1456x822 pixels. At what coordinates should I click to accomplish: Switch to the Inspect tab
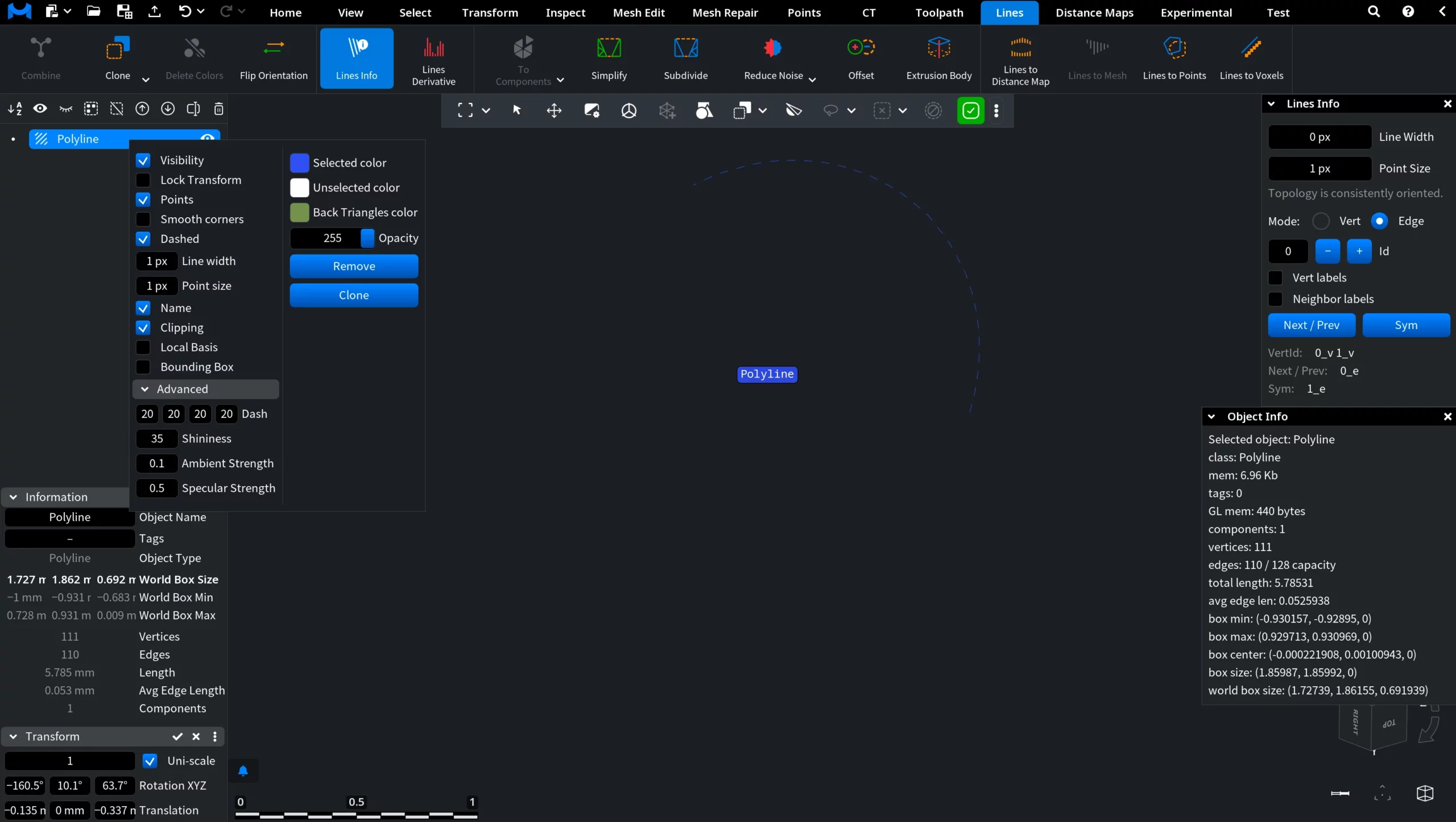pyautogui.click(x=565, y=13)
